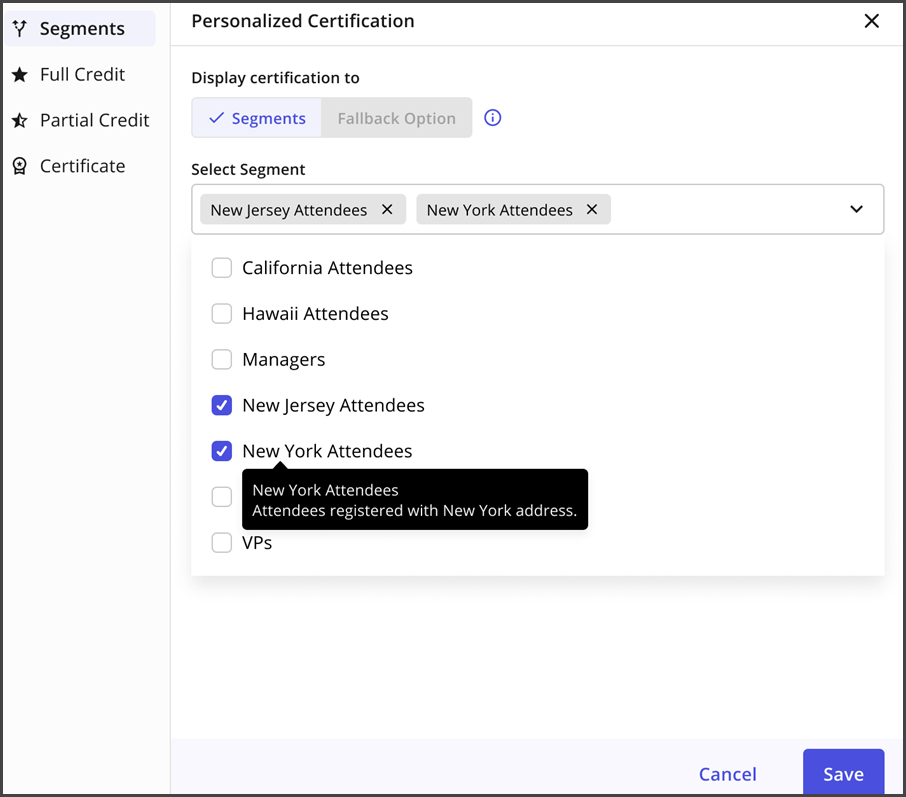Click the Hawaii Attendees option text
This screenshot has width=906, height=797.
(315, 313)
